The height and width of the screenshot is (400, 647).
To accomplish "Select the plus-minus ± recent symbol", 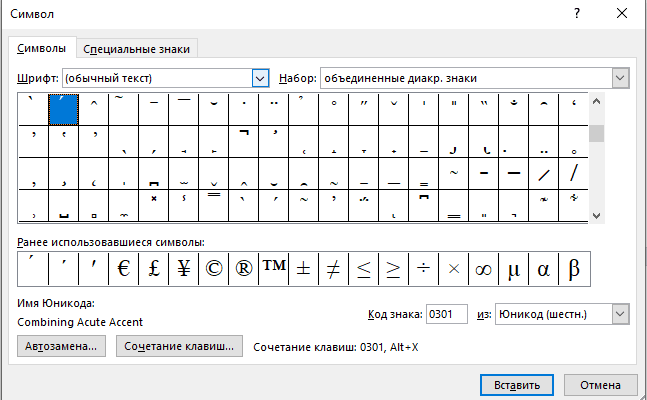I will 304,269.
